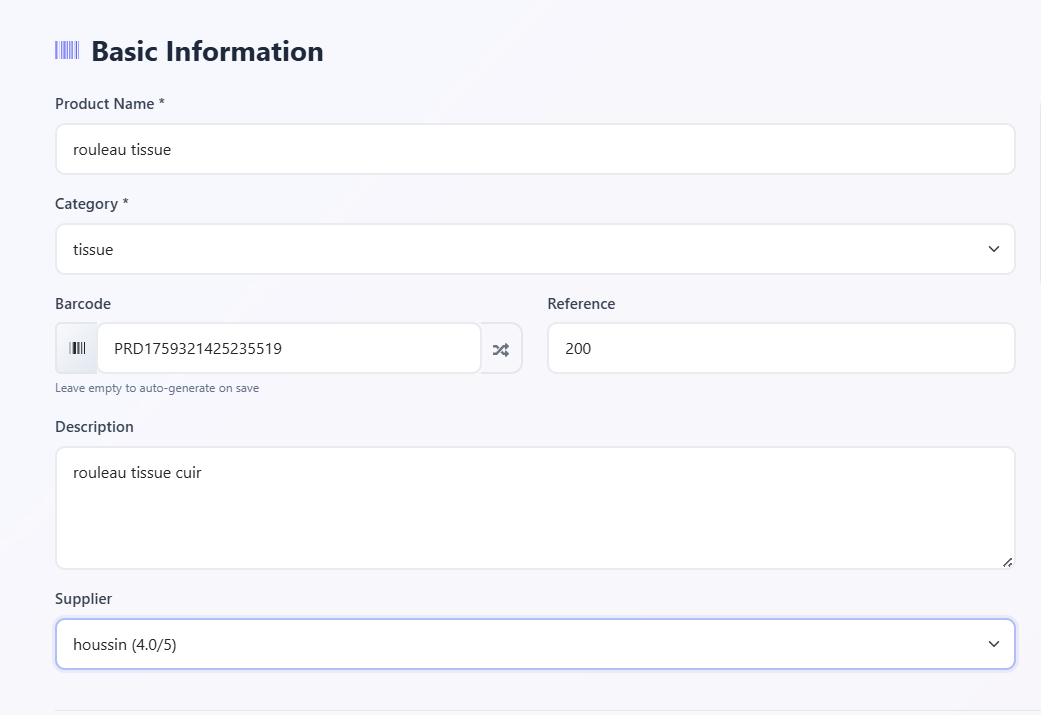Click the Supplier label
1041x715 pixels.
(84, 599)
